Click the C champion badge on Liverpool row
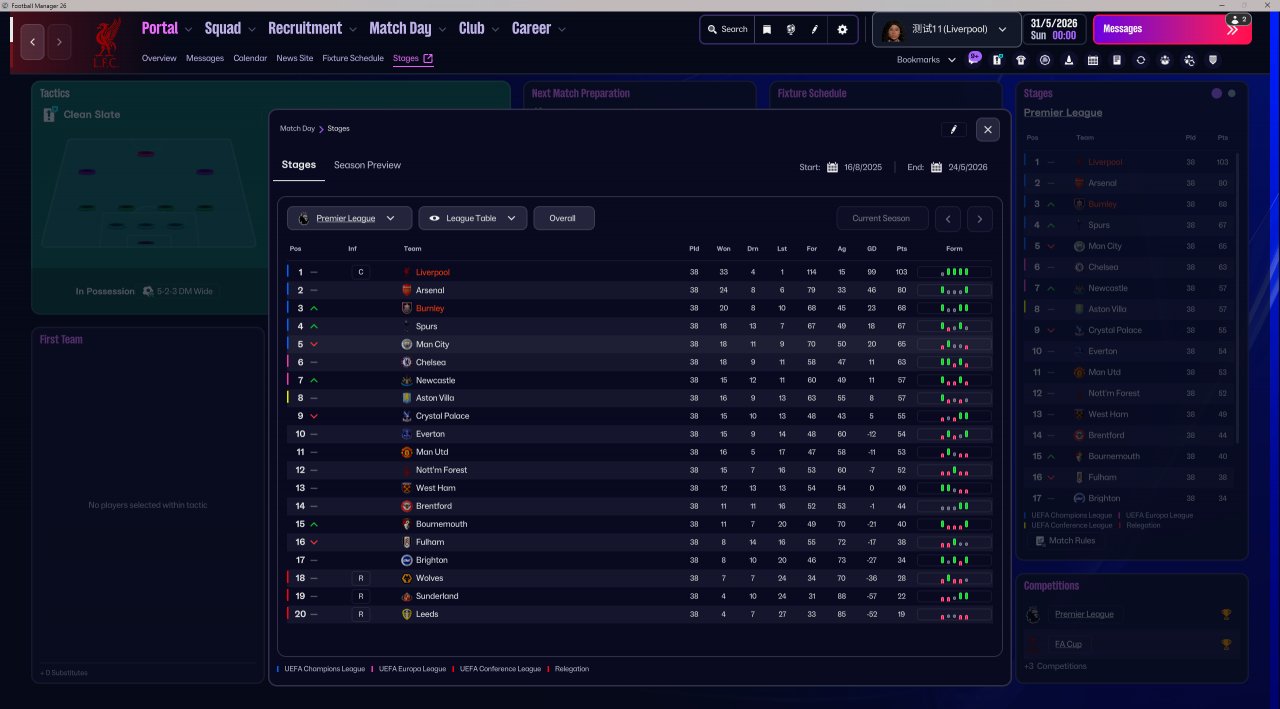Viewport: 1280px width, 709px height. coord(360,272)
